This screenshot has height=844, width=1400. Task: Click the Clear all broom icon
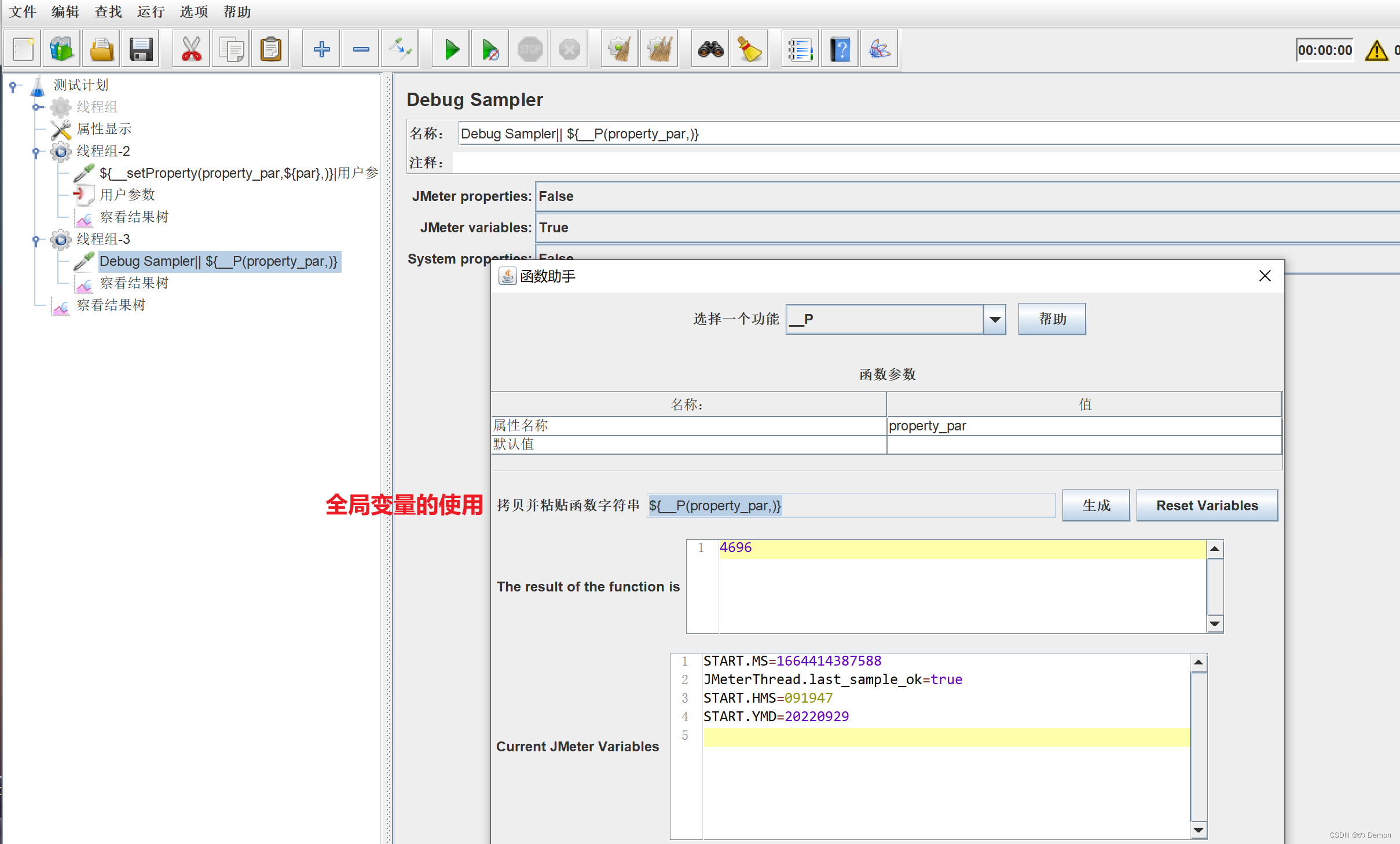(x=659, y=50)
